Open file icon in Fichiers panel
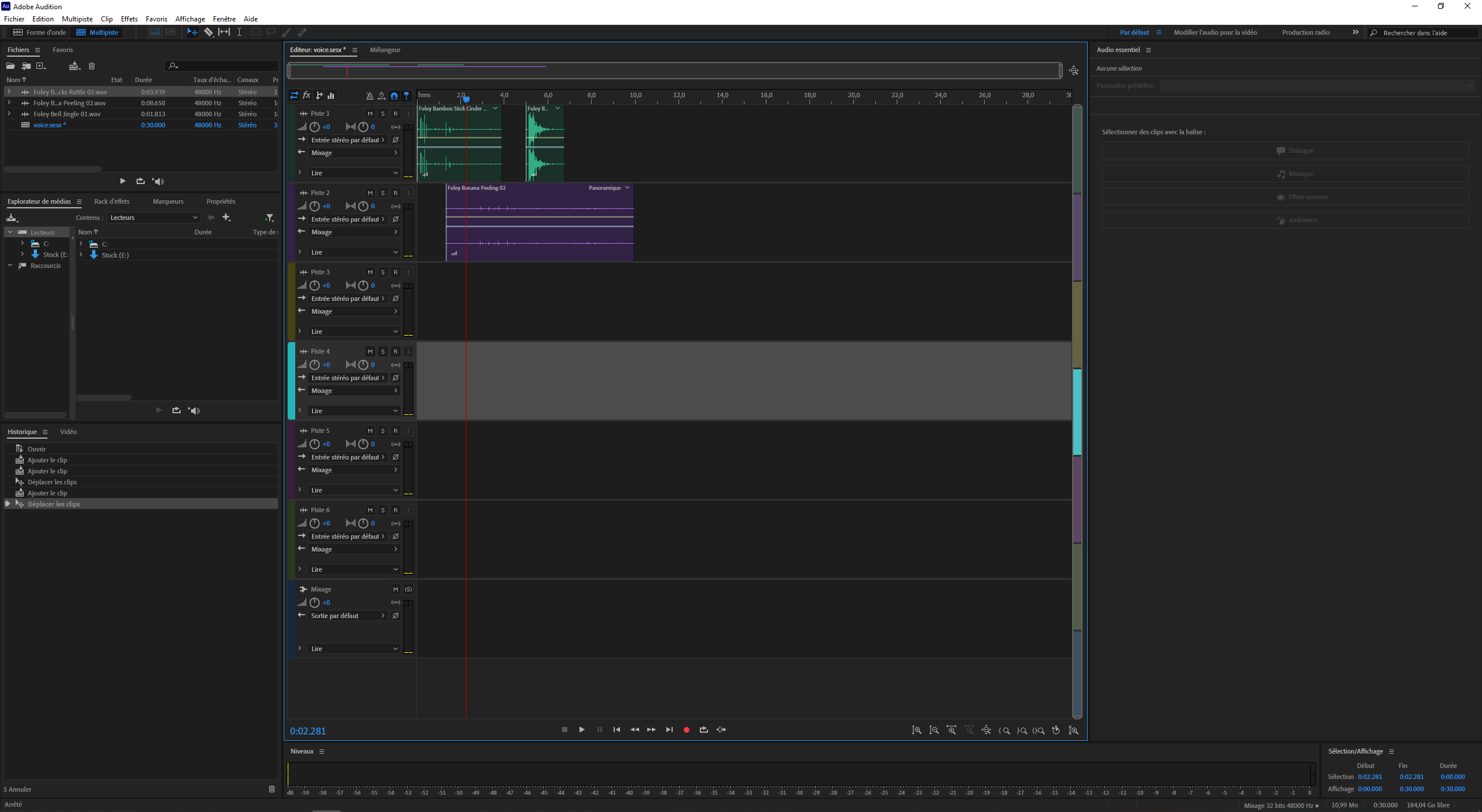1482x812 pixels. (x=10, y=66)
